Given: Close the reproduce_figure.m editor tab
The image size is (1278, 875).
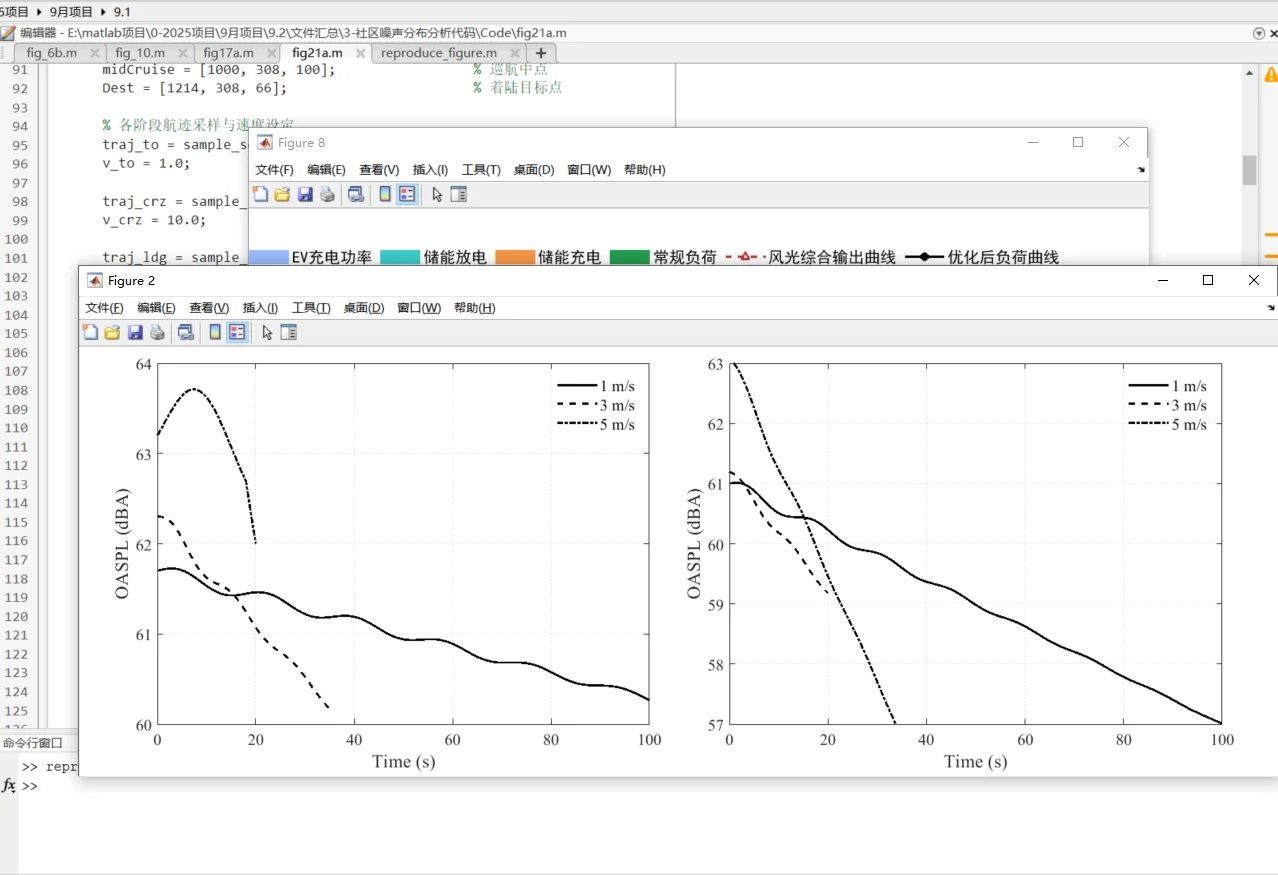Looking at the screenshot, I should [515, 53].
